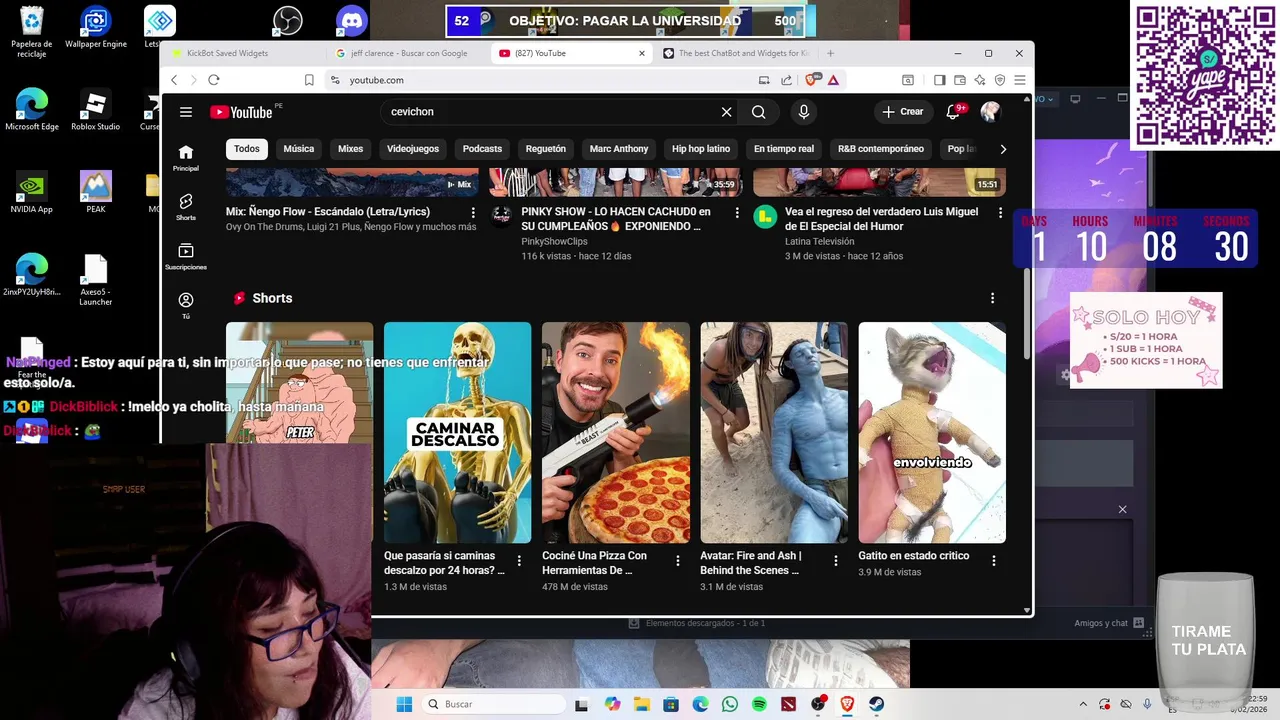This screenshot has height=720, width=1280.
Task: Go to Principal in the sidebar
Action: 186,158
